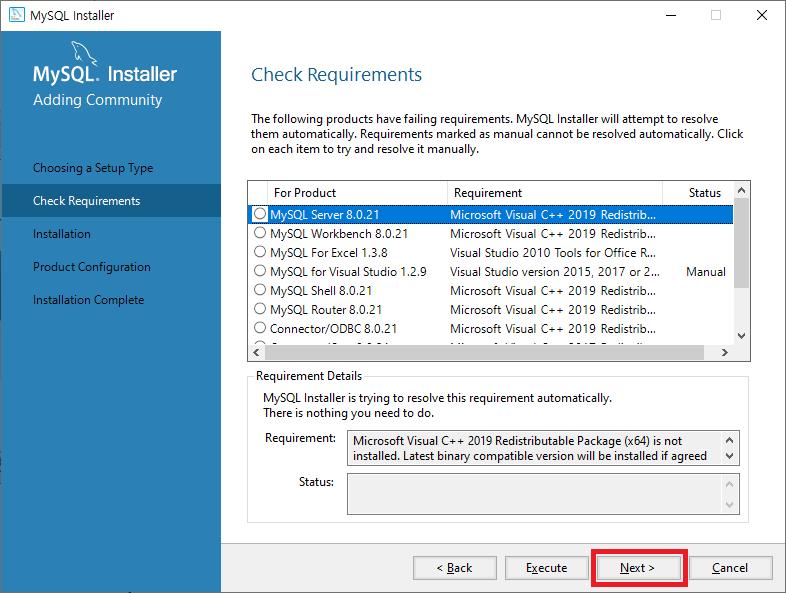Select the radio circle for Connector/ODBC 8.0.21
This screenshot has height=593, width=786.
point(260,328)
